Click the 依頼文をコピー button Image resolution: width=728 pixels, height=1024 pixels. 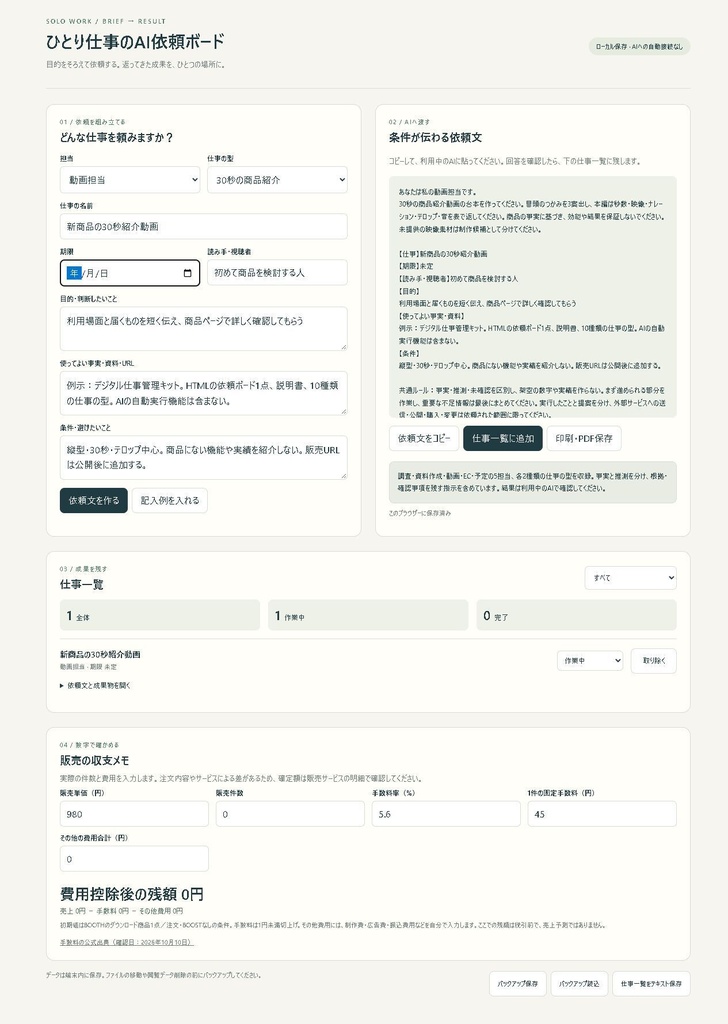click(424, 438)
